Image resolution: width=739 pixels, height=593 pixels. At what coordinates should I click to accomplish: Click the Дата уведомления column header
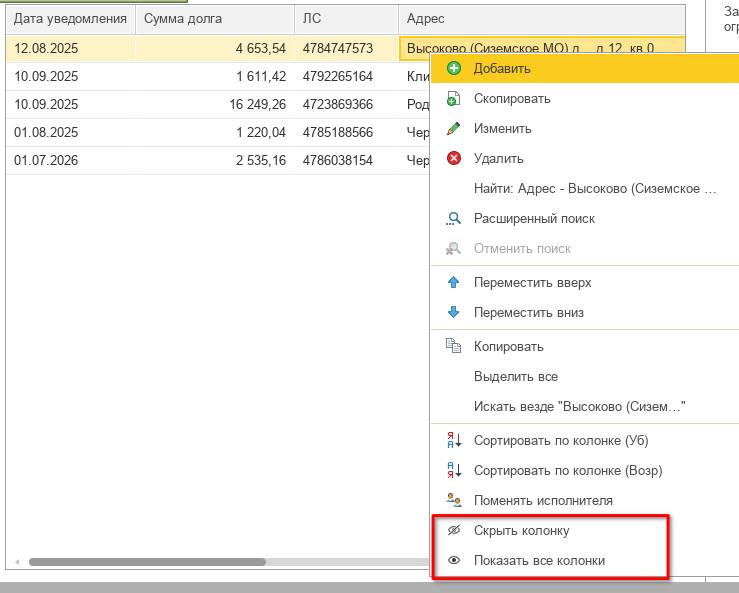(70, 19)
